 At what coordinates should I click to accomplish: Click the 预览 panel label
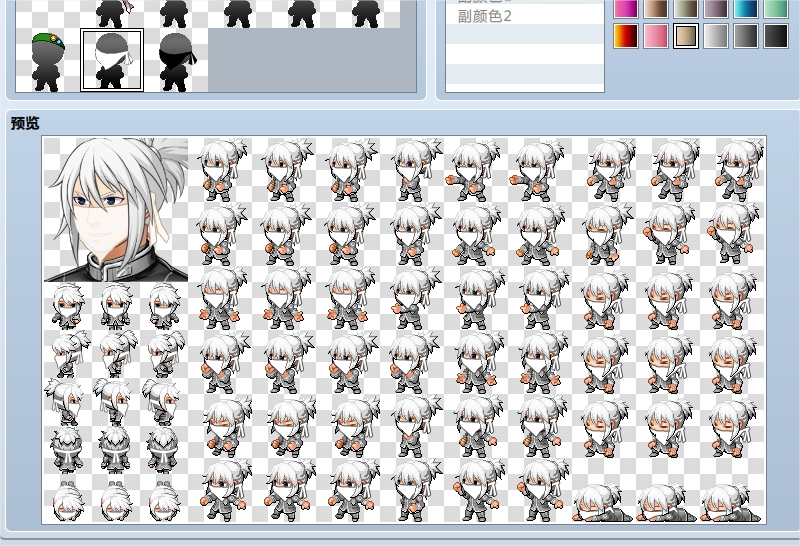[x=25, y=123]
